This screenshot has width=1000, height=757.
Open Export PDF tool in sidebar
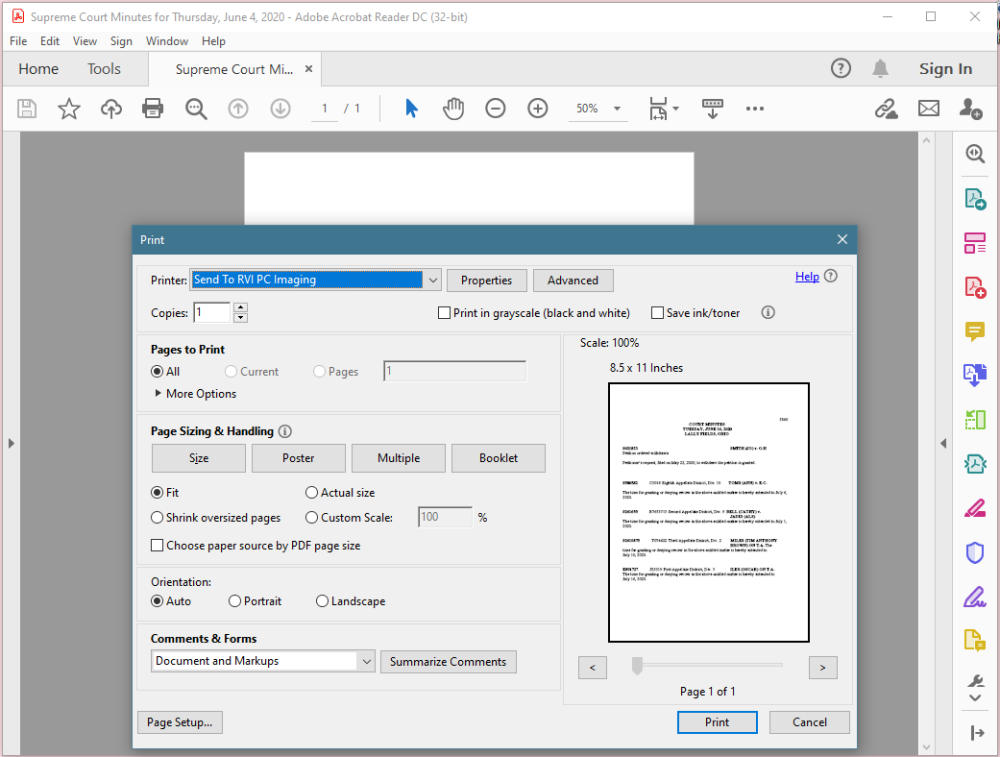coord(974,199)
